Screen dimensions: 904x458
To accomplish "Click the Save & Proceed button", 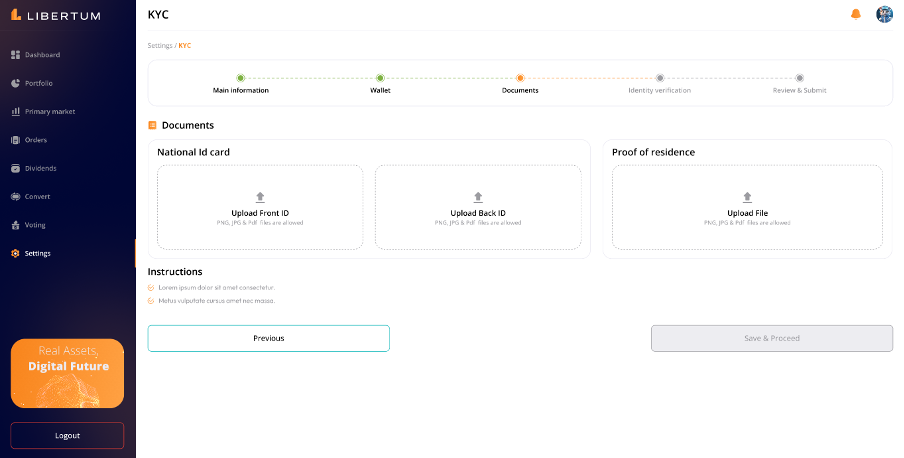I will point(771,338).
